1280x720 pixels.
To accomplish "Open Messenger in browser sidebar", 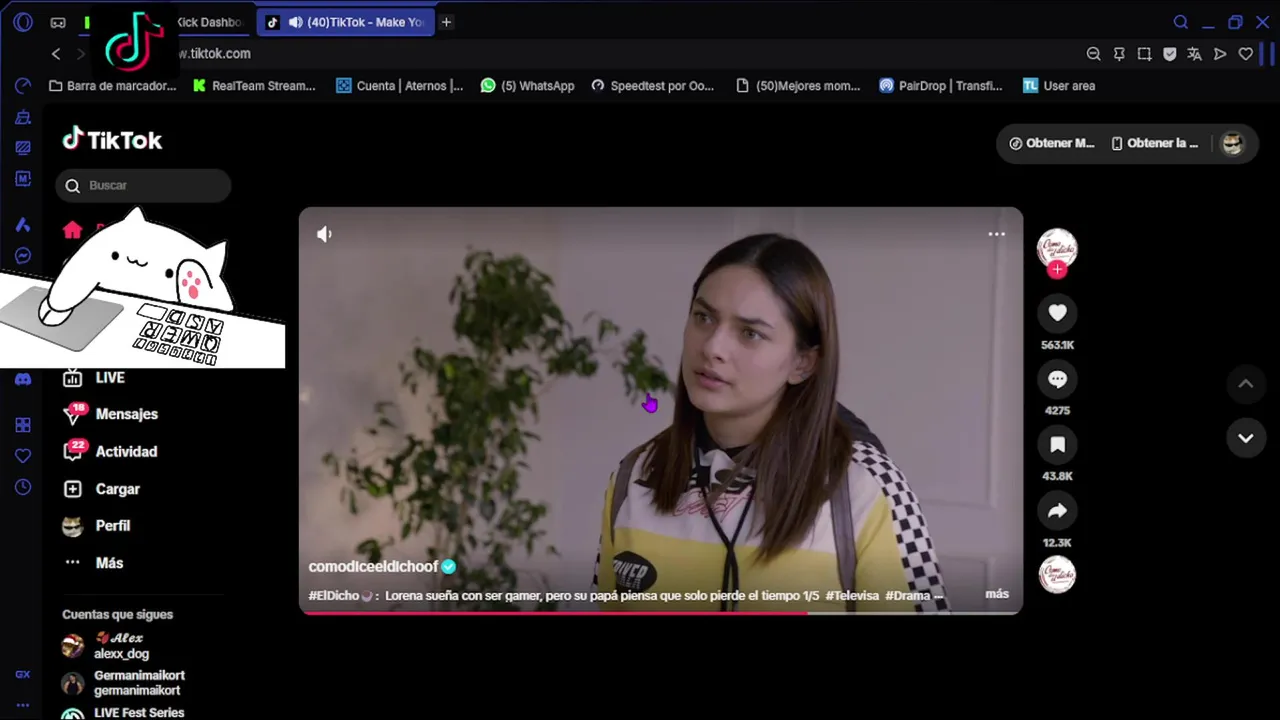I will (x=23, y=256).
